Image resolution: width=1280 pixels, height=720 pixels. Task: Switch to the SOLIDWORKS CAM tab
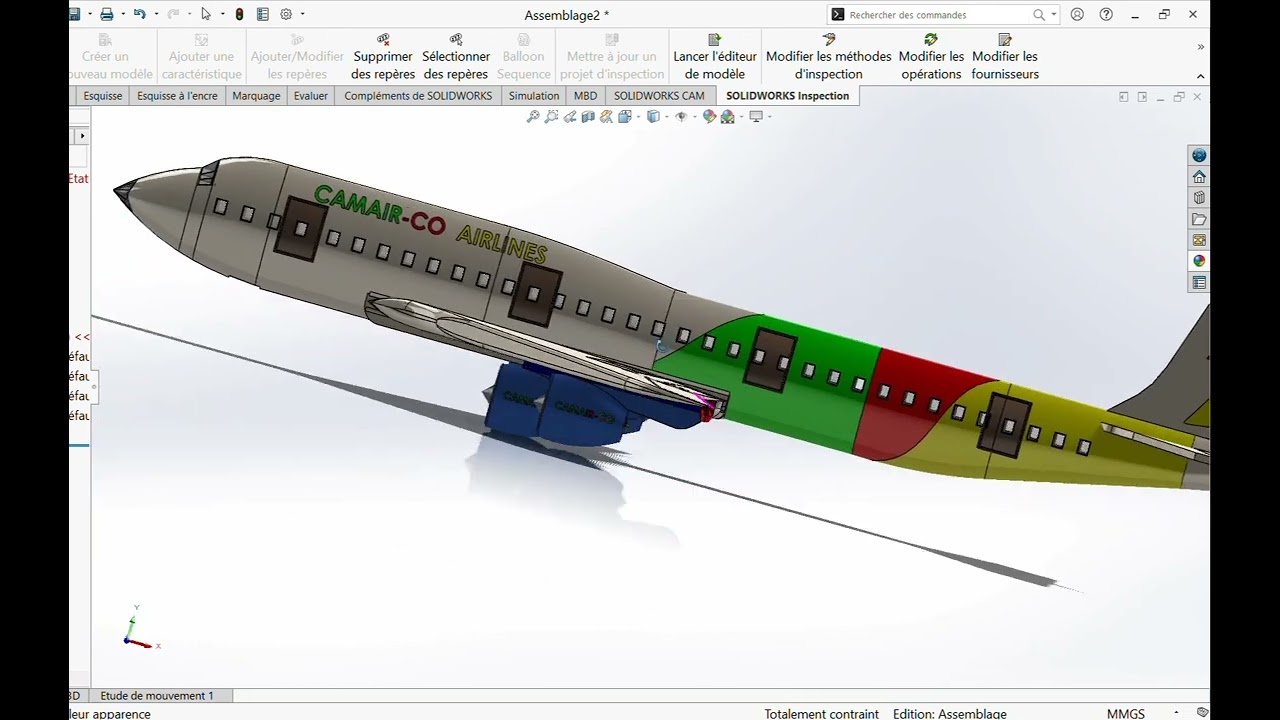[659, 96]
